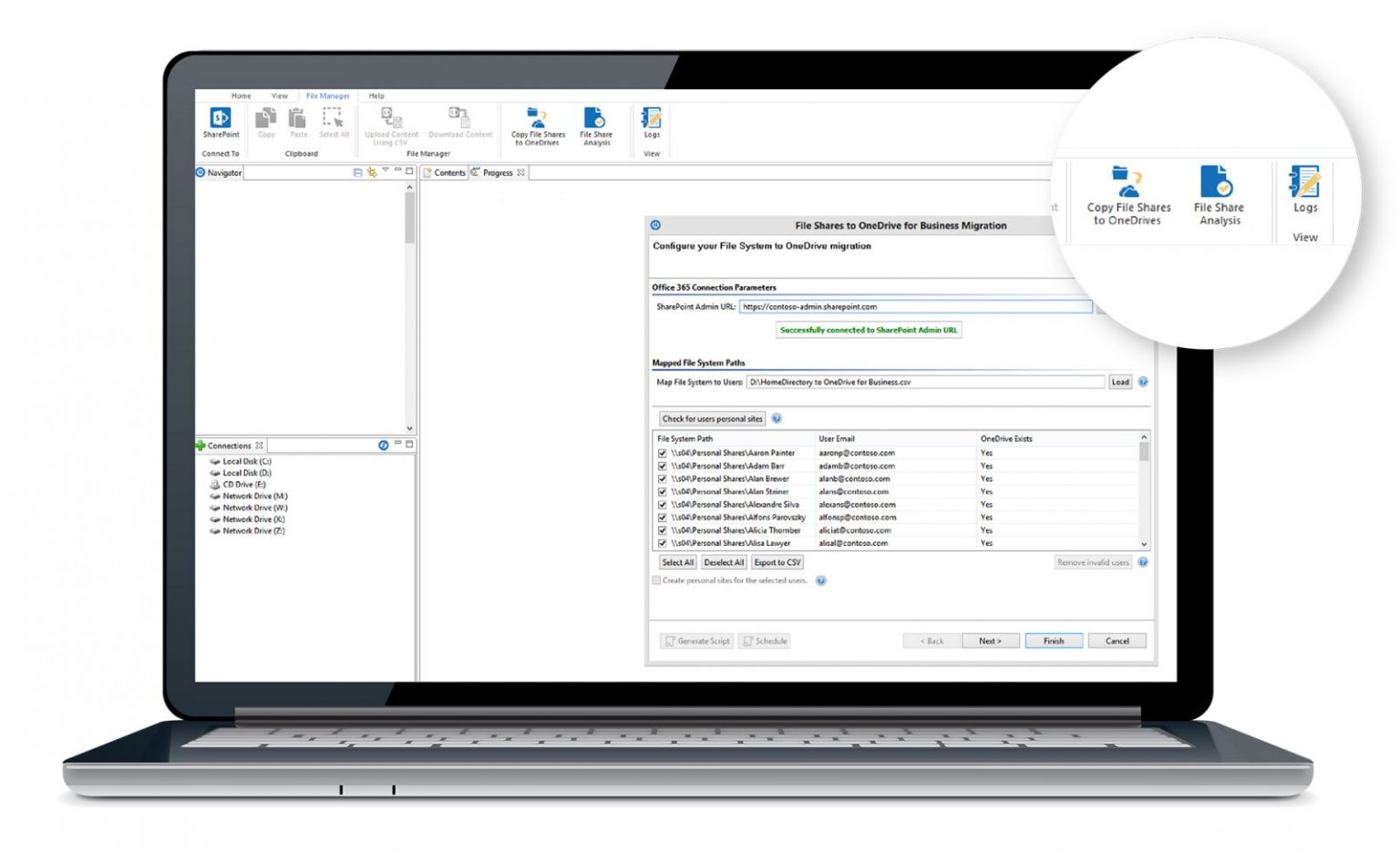Image resolution: width=1400 pixels, height=852 pixels.
Task: Click the Download Content ribbon icon
Action: coord(459,117)
